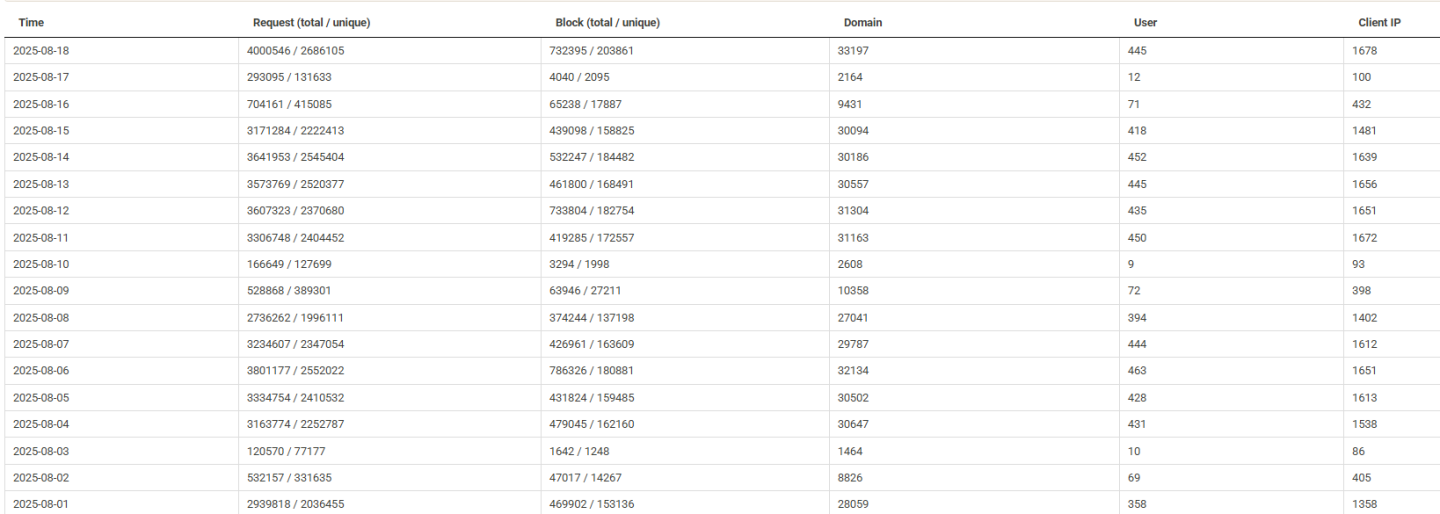Select domain count 1464
1440x514 pixels.
(x=850, y=451)
